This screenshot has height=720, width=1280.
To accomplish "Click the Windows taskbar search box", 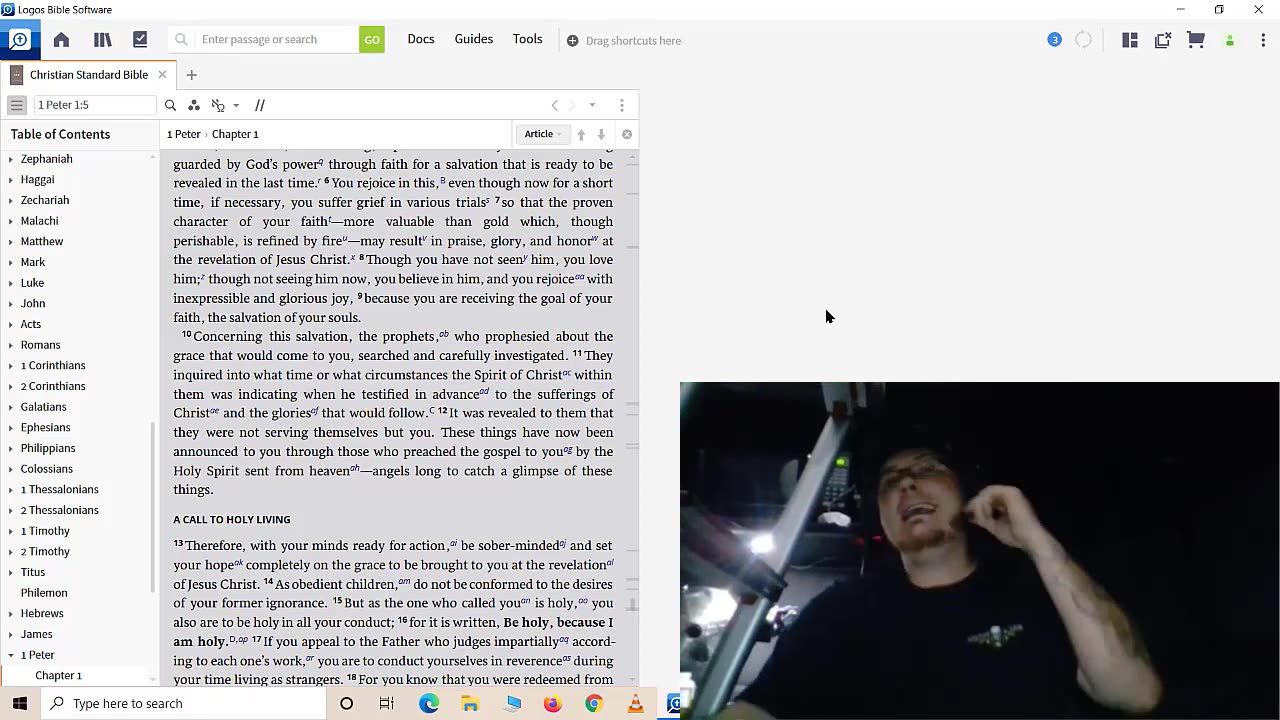I will (x=184, y=703).
